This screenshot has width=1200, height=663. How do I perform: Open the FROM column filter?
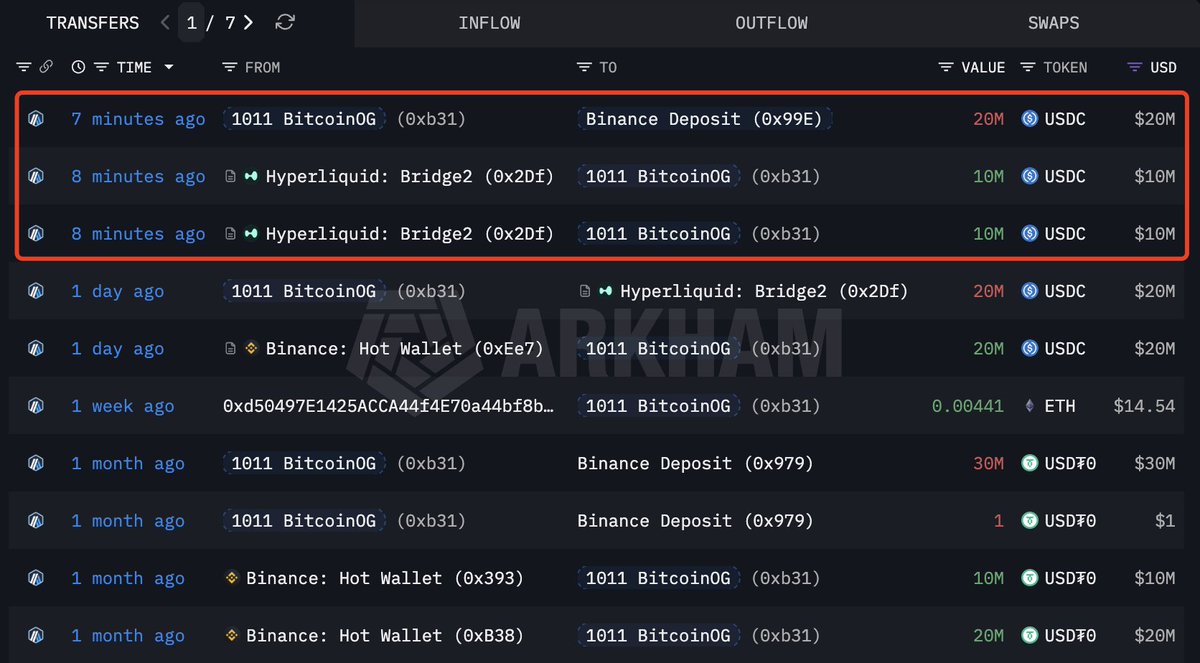pyautogui.click(x=229, y=67)
